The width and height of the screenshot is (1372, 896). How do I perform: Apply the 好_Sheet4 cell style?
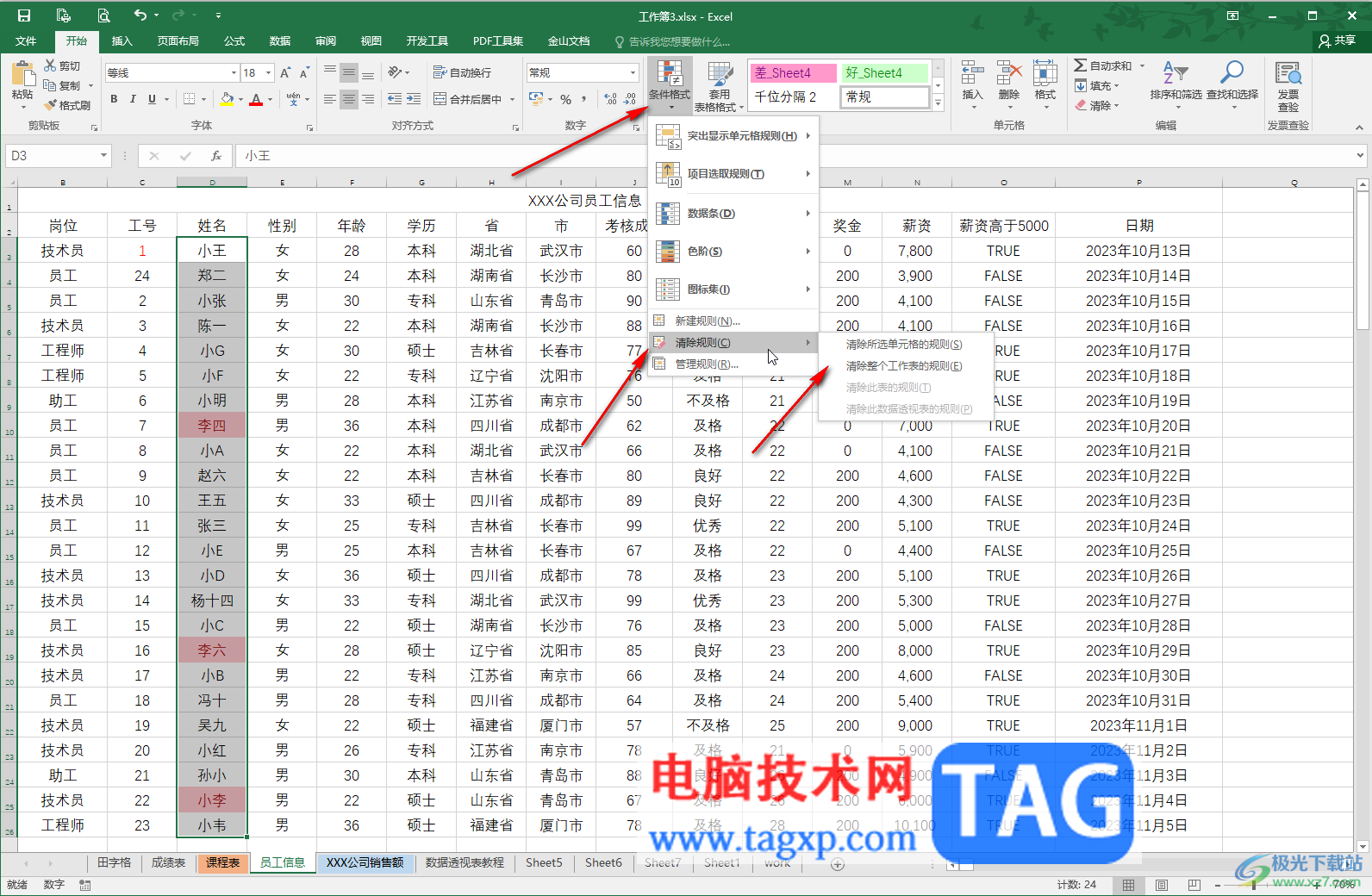click(x=885, y=73)
